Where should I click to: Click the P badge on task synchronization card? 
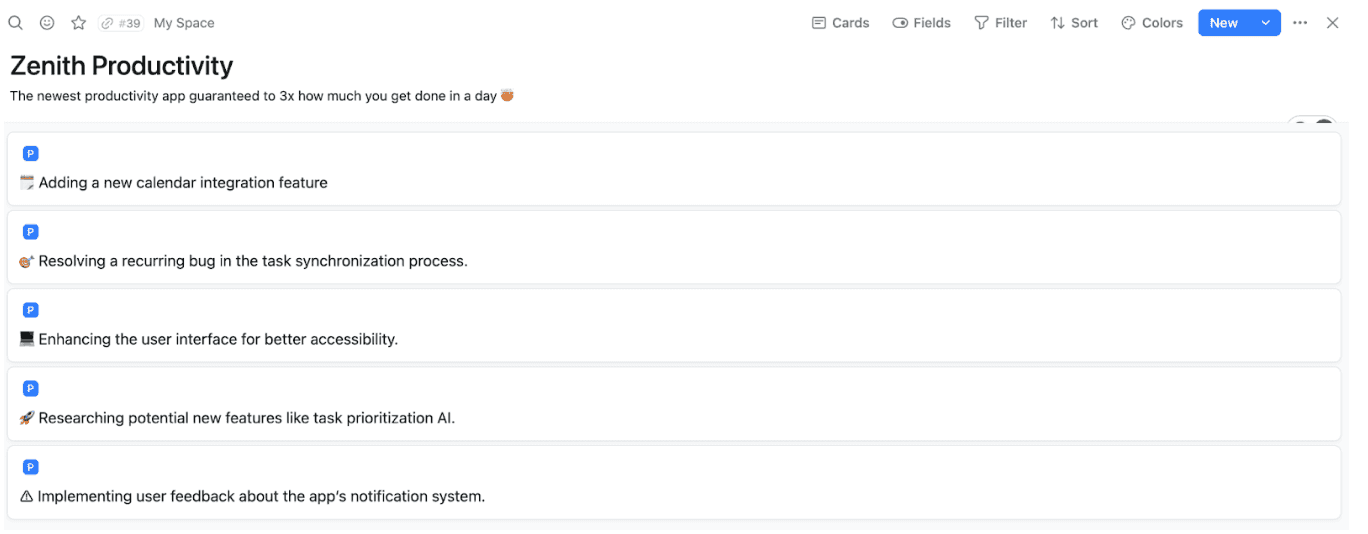[31, 232]
